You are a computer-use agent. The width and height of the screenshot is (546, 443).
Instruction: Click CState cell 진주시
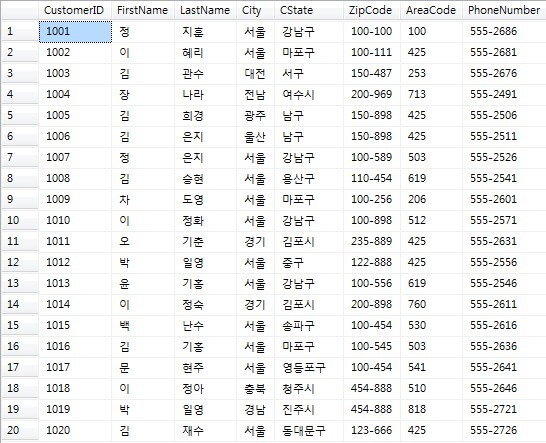click(x=309, y=409)
